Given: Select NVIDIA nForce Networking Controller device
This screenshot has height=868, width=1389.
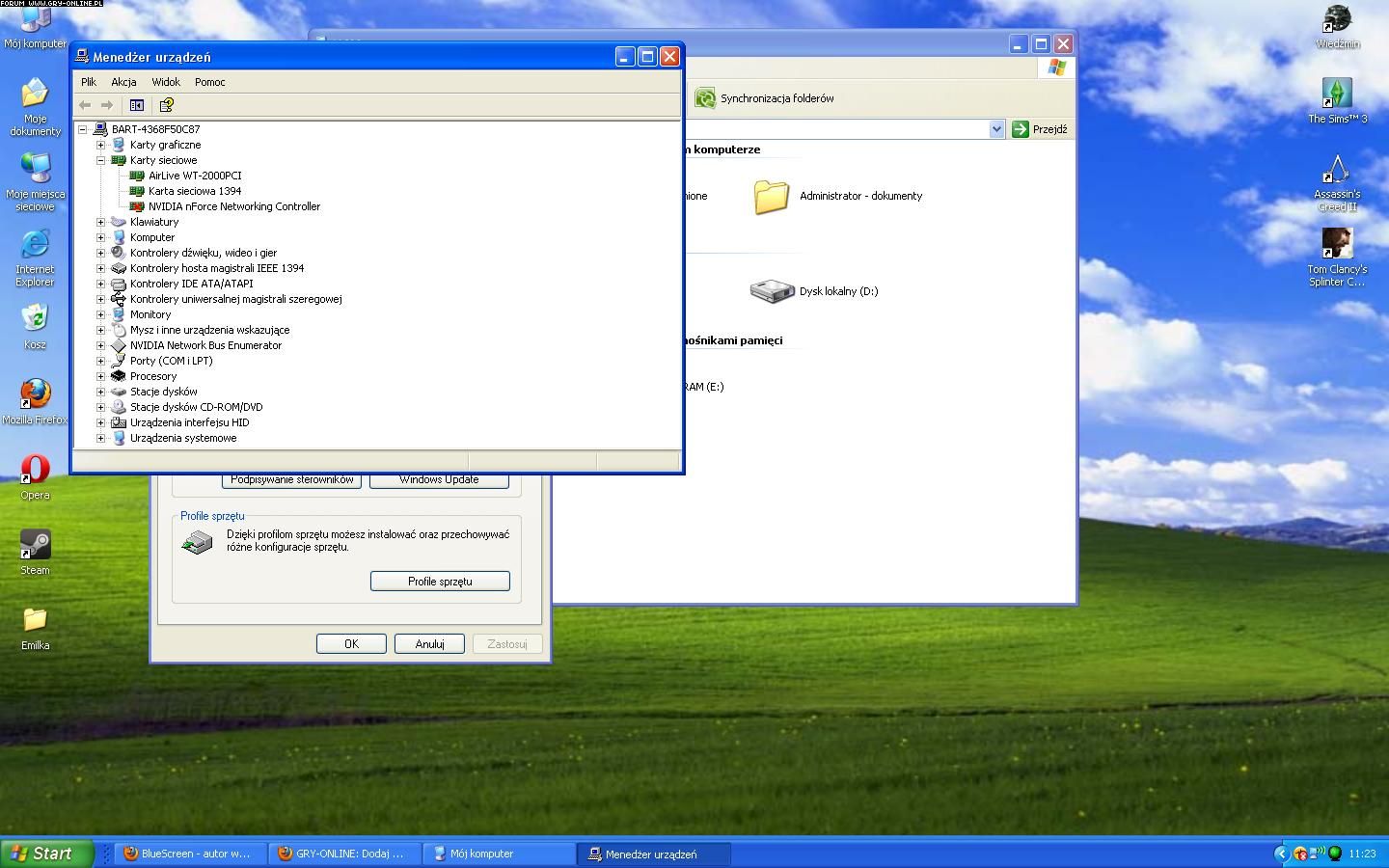Looking at the screenshot, I should coord(233,206).
